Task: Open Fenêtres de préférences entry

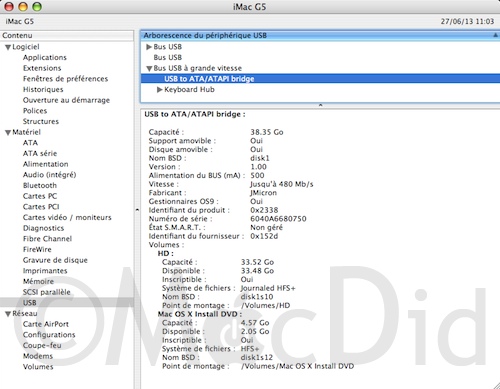Action: 65,79
